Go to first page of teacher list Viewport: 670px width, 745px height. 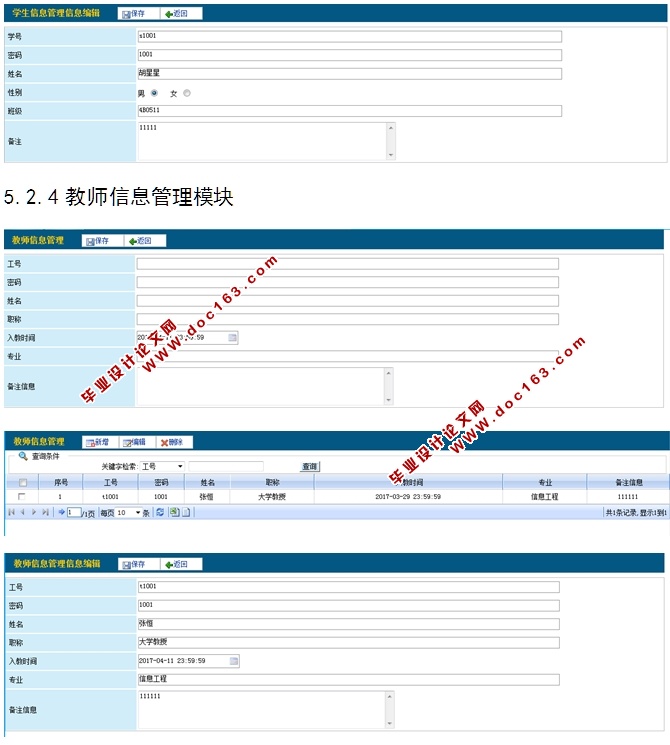[x=11, y=512]
